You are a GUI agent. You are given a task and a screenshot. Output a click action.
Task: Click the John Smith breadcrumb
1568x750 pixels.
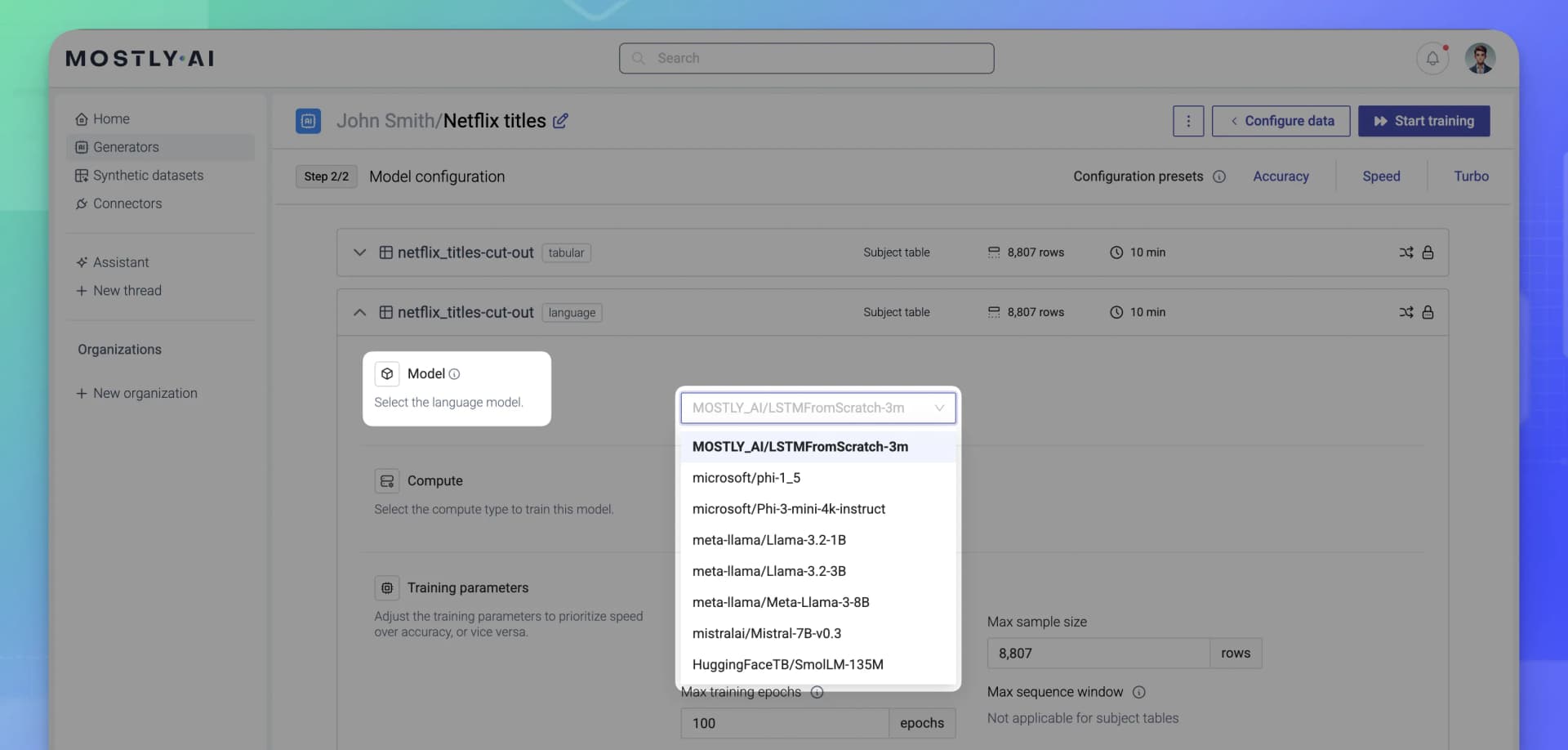(385, 121)
